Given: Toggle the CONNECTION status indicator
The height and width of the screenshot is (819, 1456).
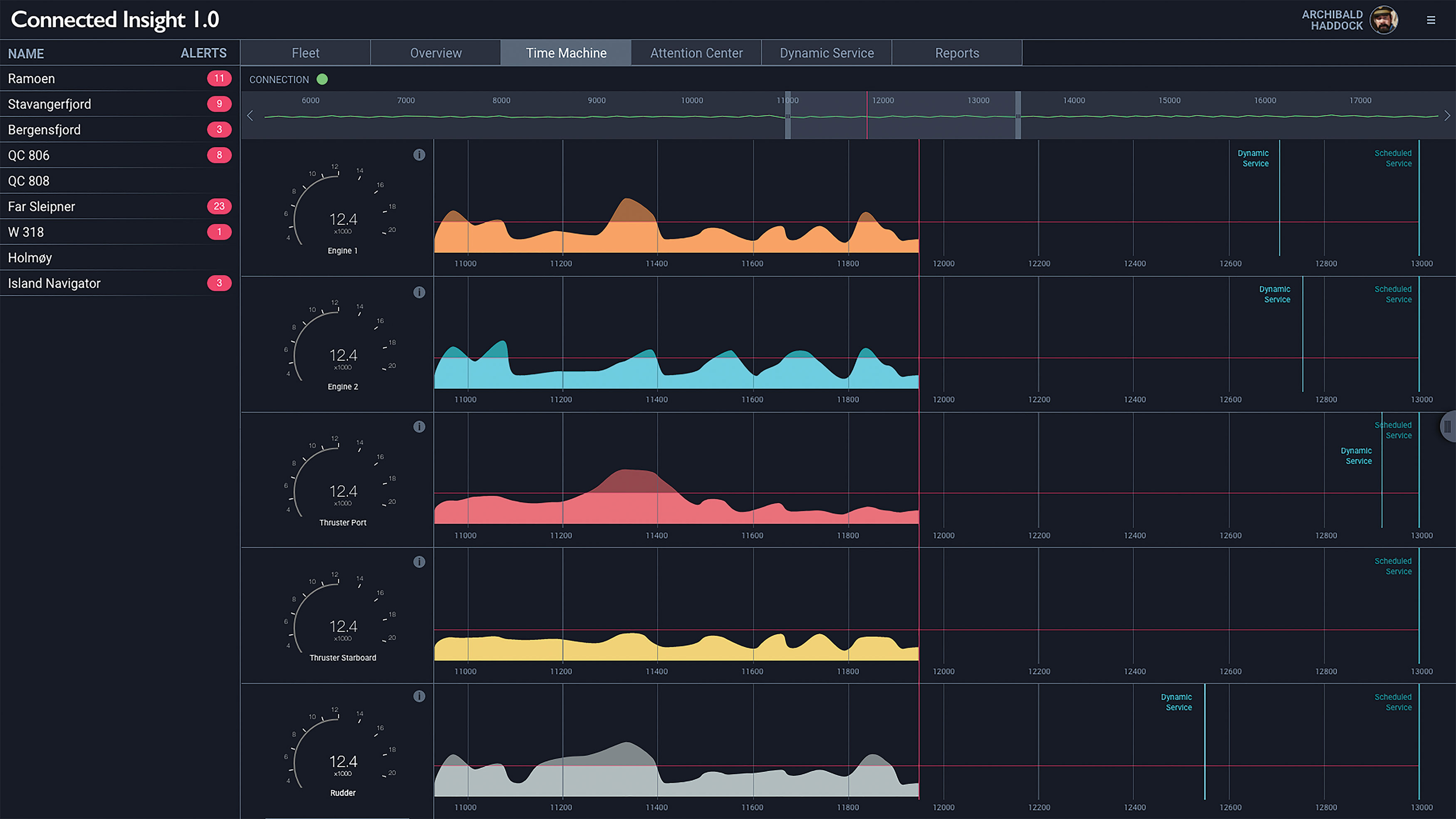Looking at the screenshot, I should coord(322,80).
